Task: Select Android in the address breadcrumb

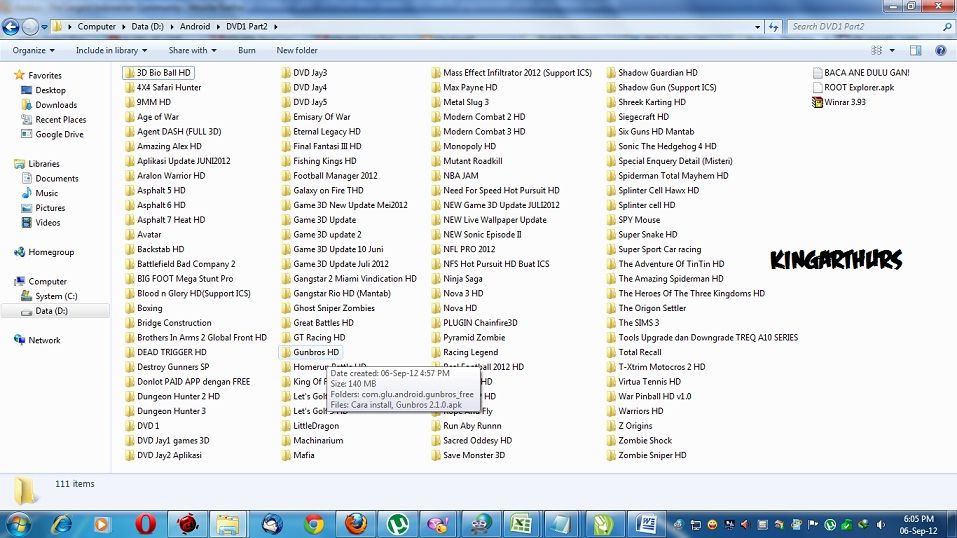Action: click(195, 27)
